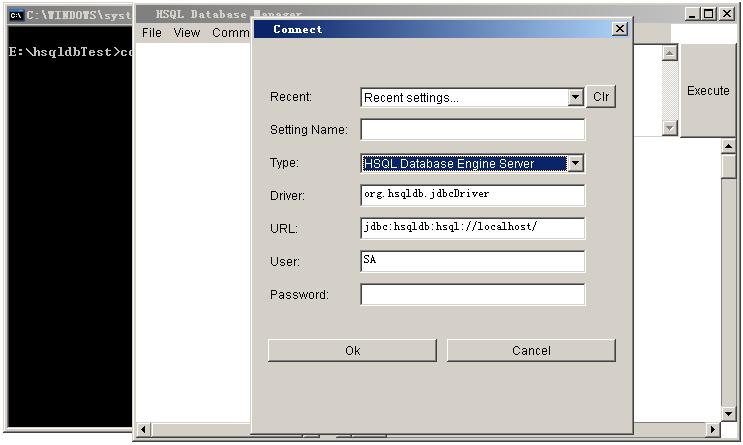Click horizontal scrollbar left arrow
Viewport: 743px width, 445px height.
[x=143, y=430]
